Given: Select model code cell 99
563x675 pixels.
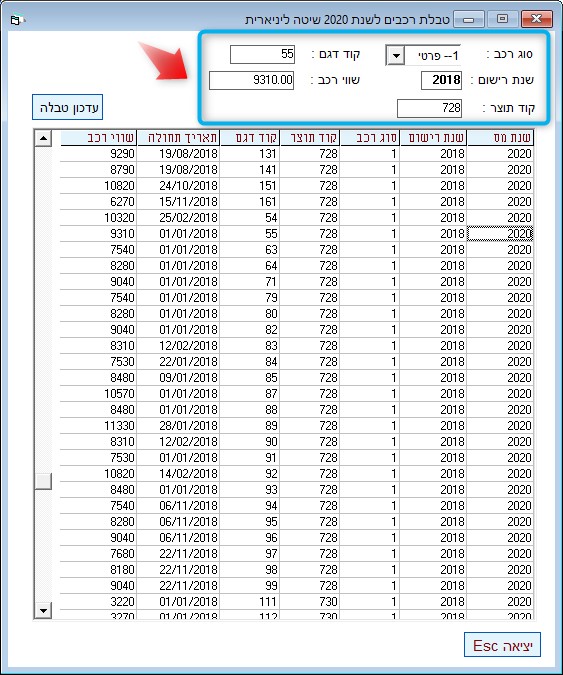Looking at the screenshot, I should coord(250,585).
